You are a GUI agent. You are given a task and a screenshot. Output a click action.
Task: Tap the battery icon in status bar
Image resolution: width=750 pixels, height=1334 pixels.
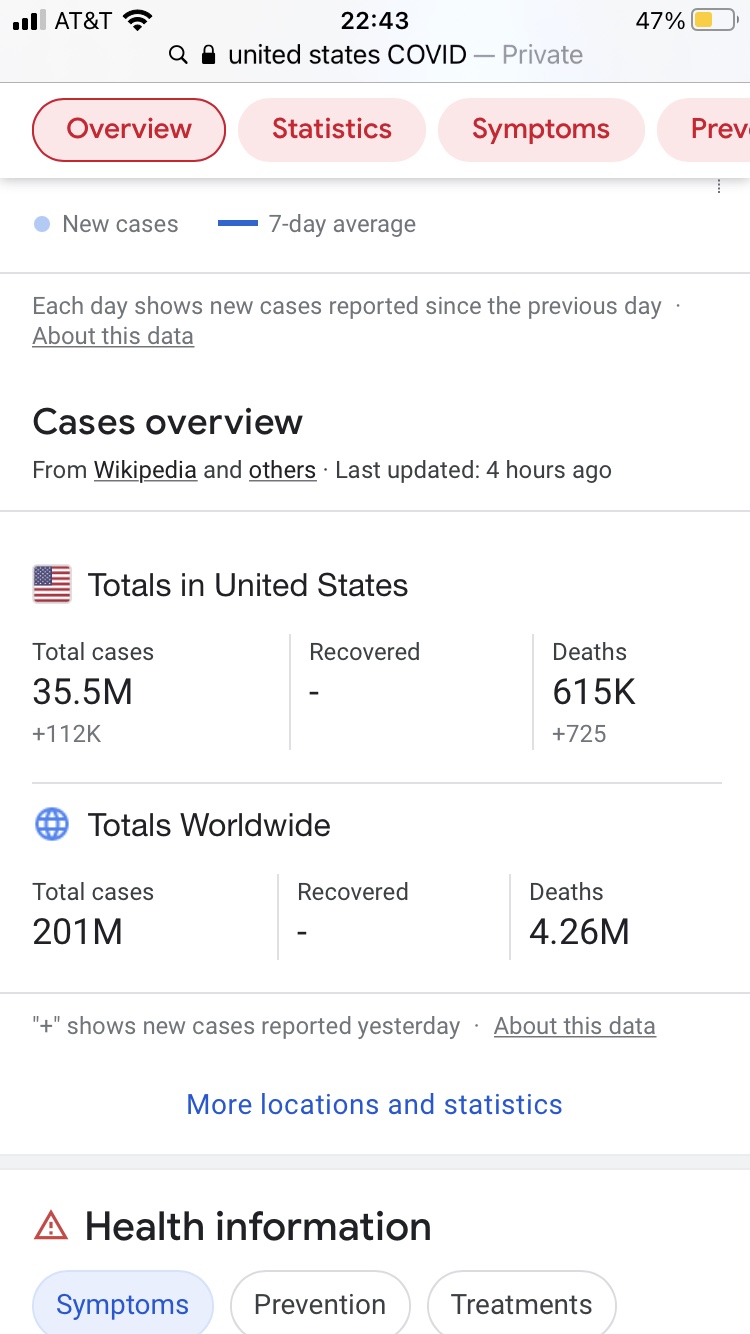[x=714, y=20]
